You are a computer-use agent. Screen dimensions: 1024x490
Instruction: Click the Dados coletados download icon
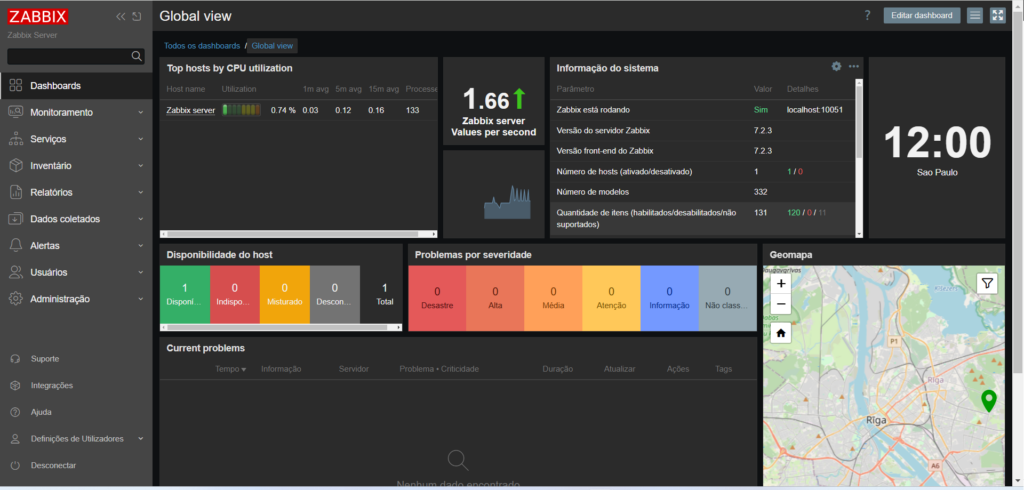click(x=16, y=219)
